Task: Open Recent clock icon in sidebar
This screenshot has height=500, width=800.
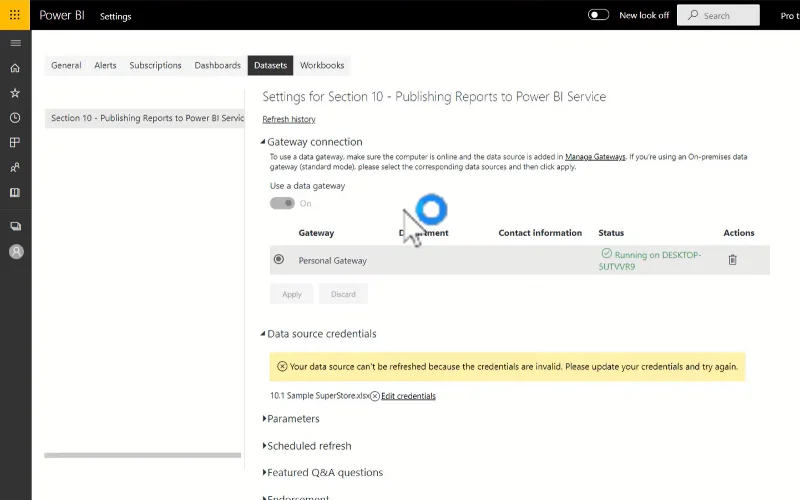Action: pos(15,118)
